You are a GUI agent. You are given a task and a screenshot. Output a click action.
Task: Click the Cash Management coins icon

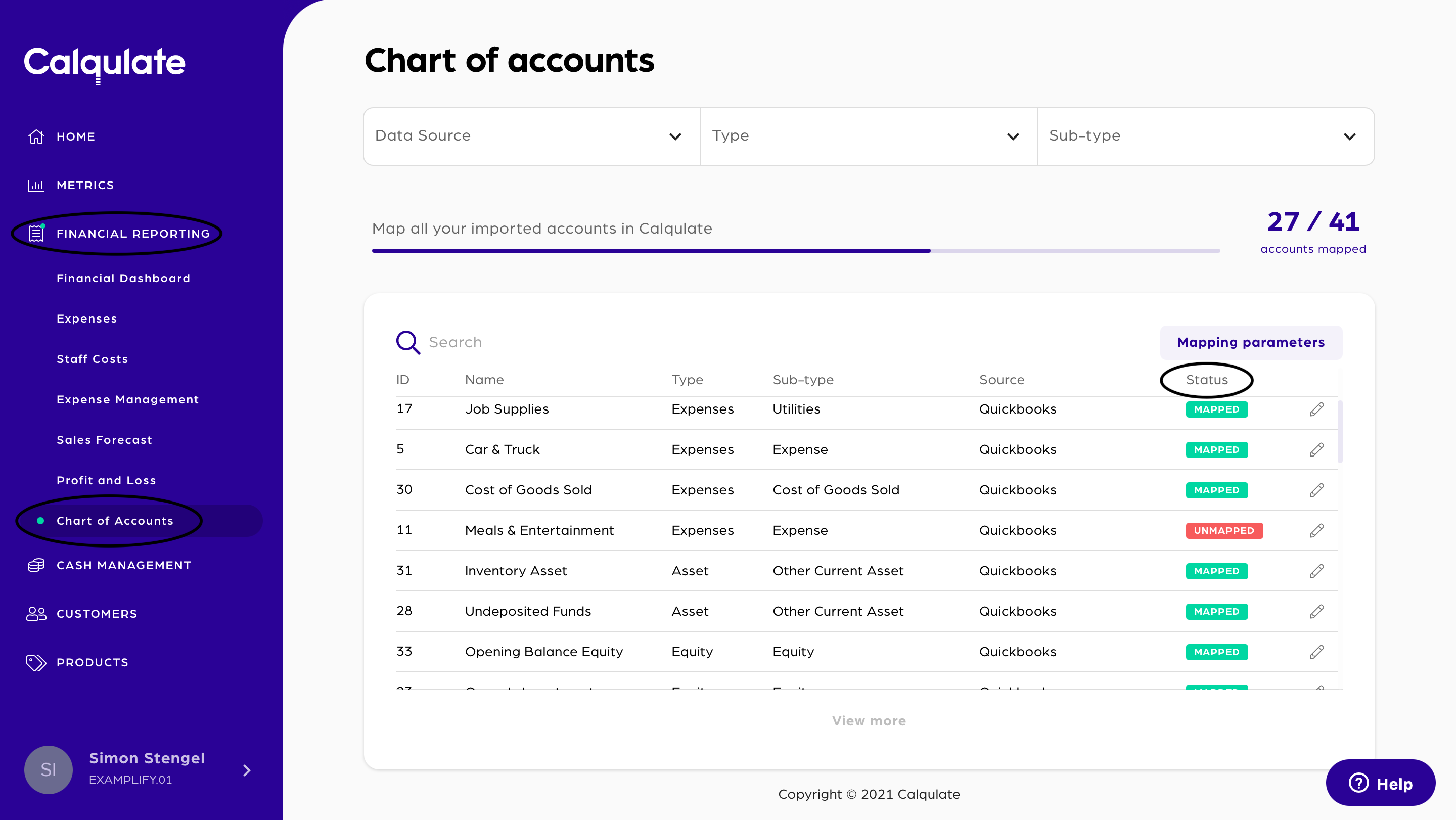pyautogui.click(x=36, y=565)
